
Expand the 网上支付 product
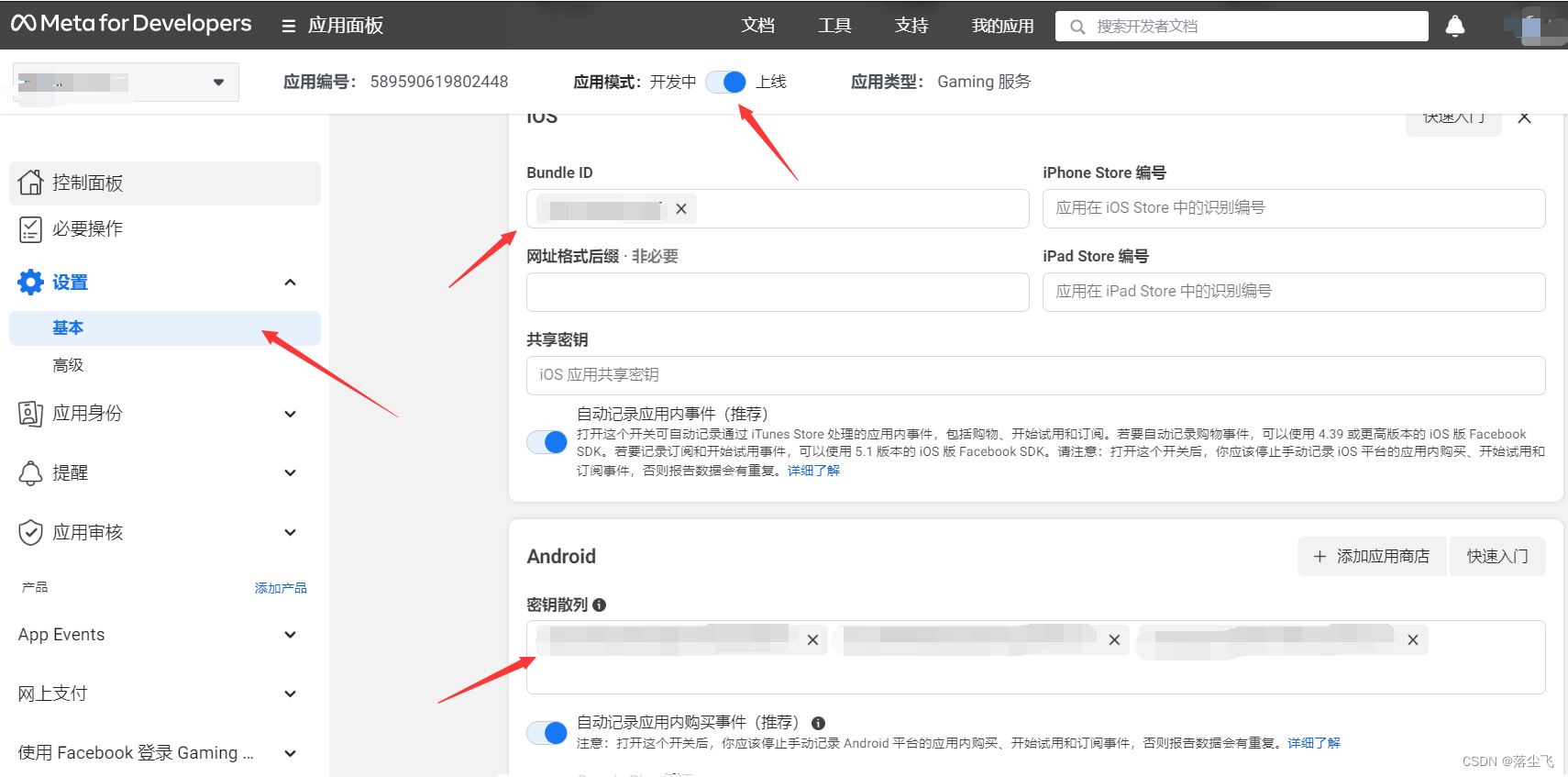click(290, 694)
